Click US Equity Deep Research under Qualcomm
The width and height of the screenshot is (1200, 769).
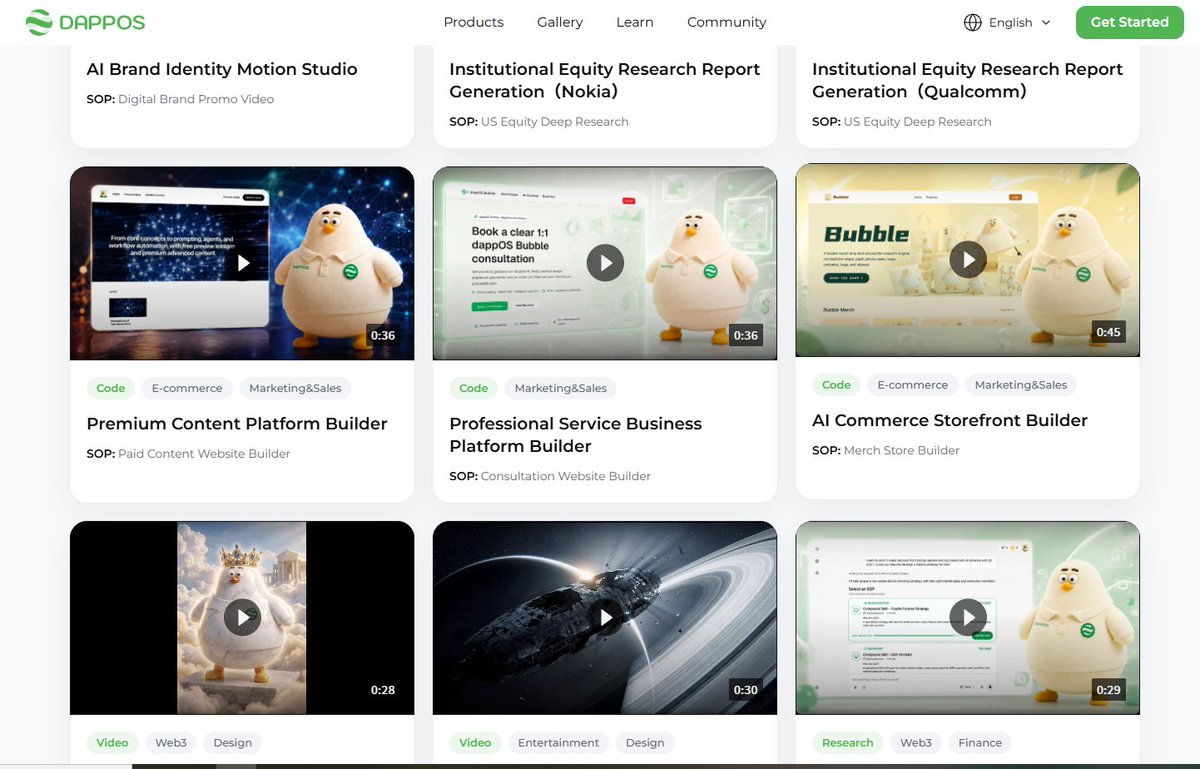(x=917, y=122)
